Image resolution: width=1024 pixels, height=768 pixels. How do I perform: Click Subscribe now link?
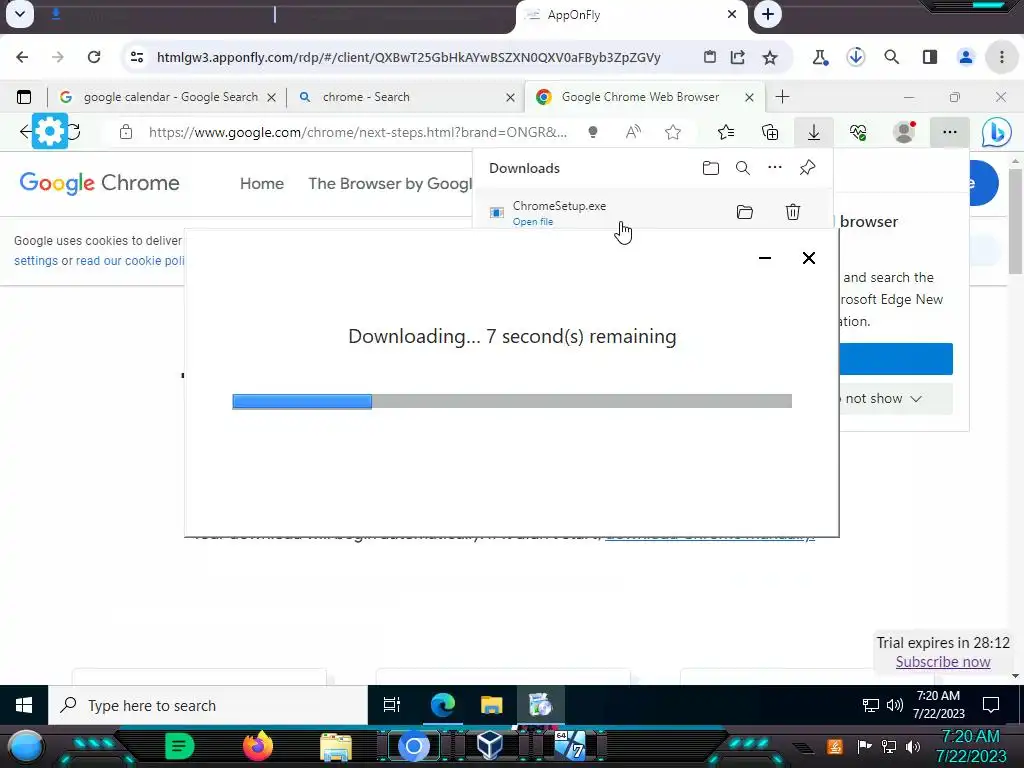(943, 662)
